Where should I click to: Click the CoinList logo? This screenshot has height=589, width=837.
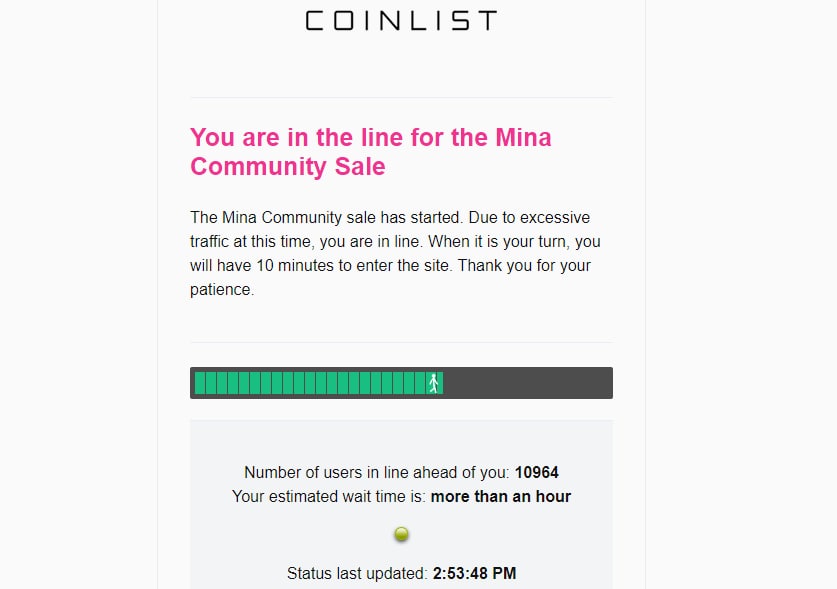(401, 21)
